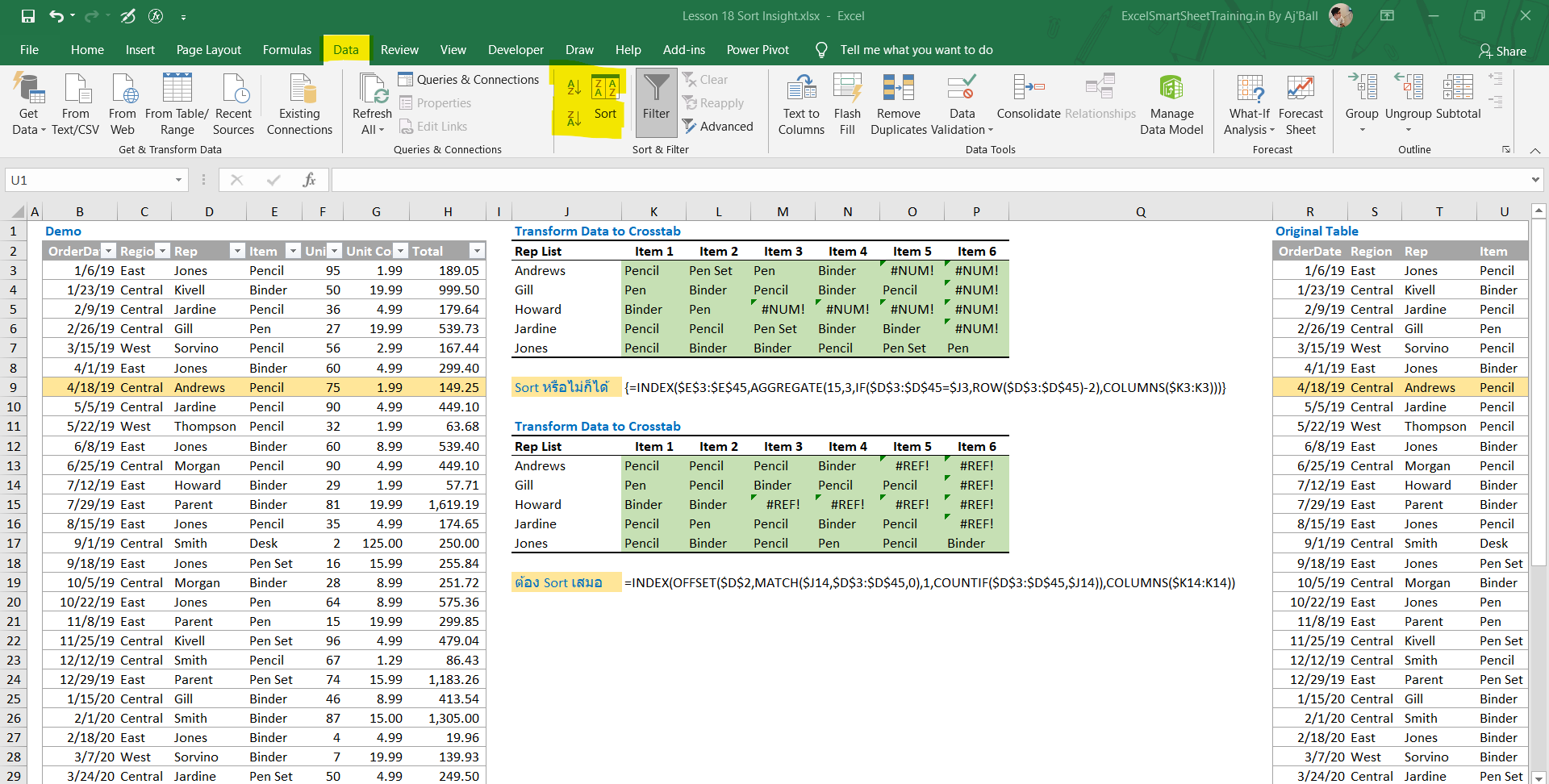This screenshot has height=784, width=1549.
Task: Open the File menu tab
Action: (29, 50)
